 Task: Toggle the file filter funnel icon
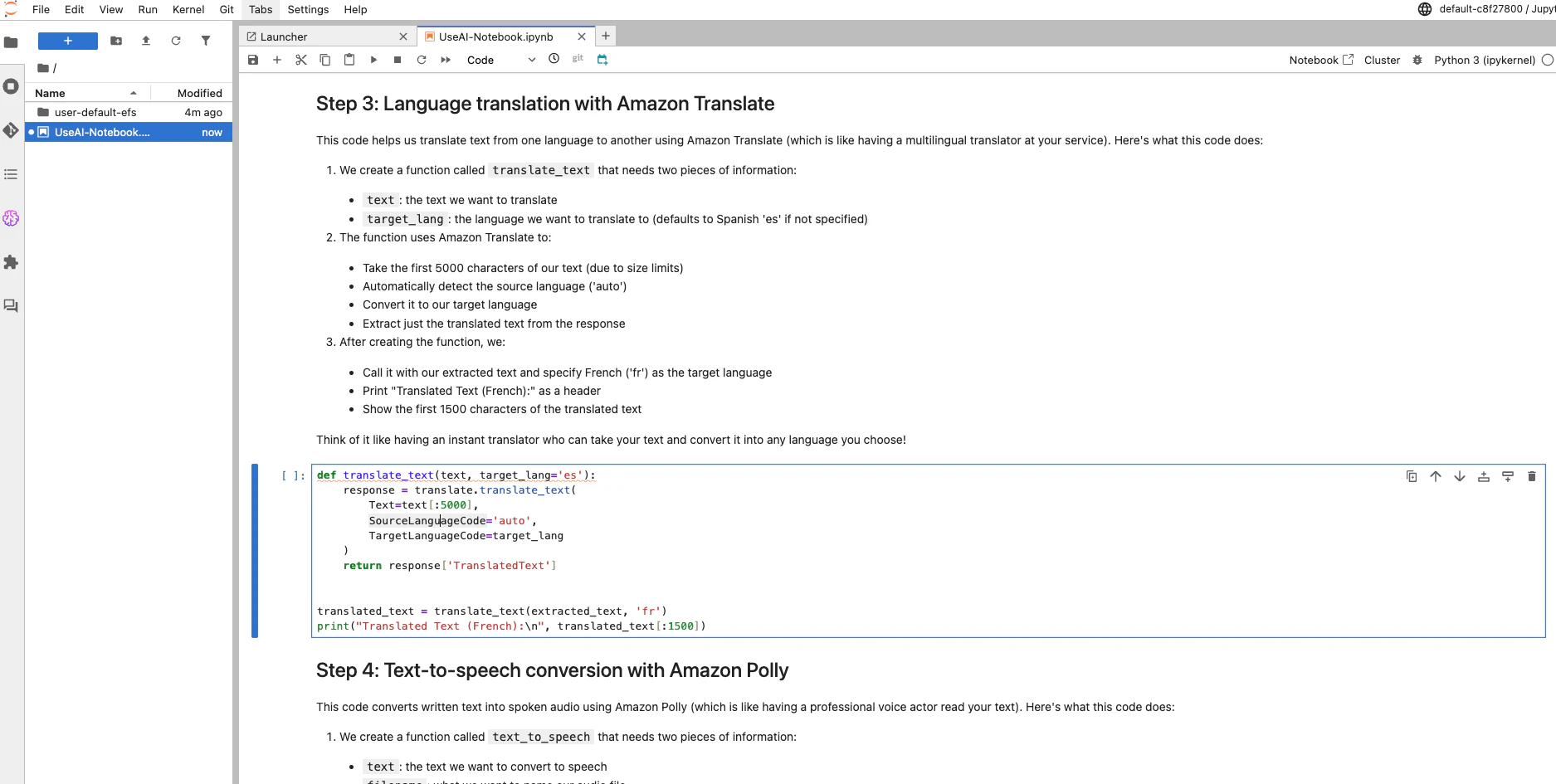[x=206, y=41]
